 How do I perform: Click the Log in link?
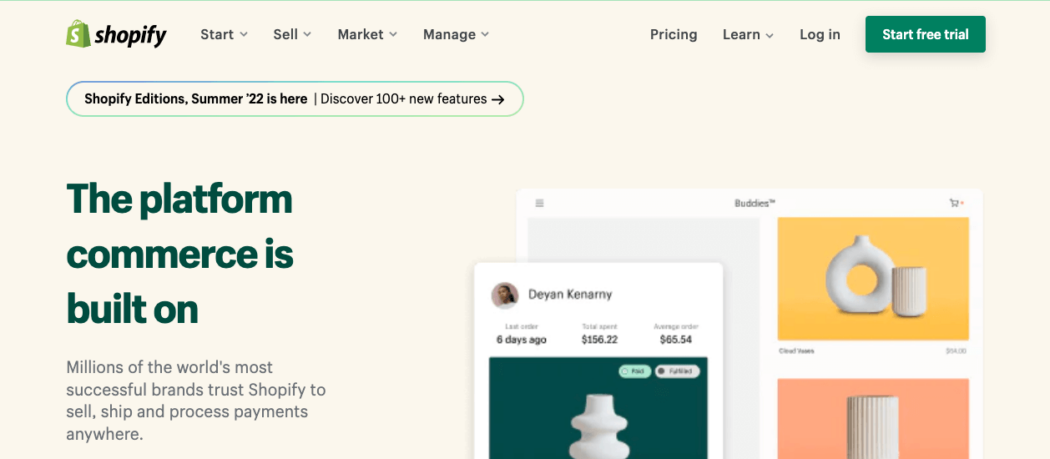pyautogui.click(x=820, y=34)
